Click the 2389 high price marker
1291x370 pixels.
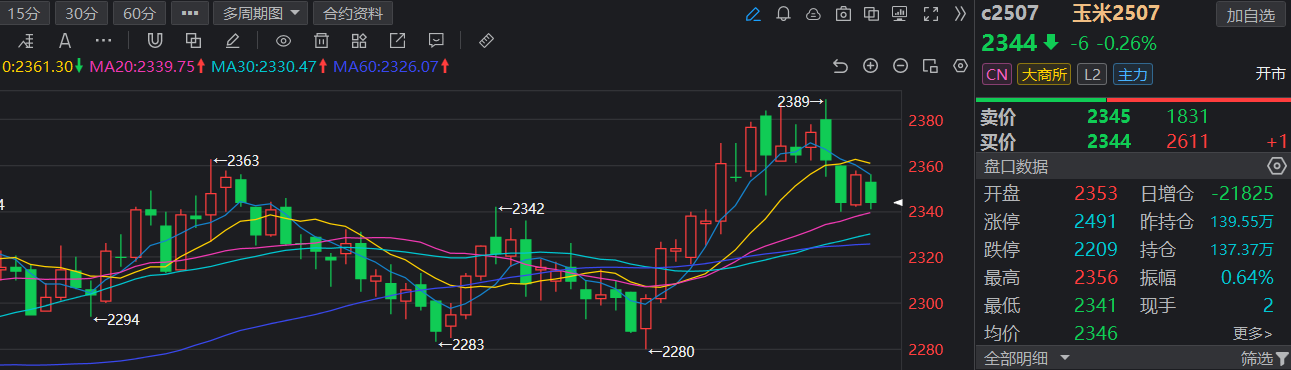[x=800, y=102]
